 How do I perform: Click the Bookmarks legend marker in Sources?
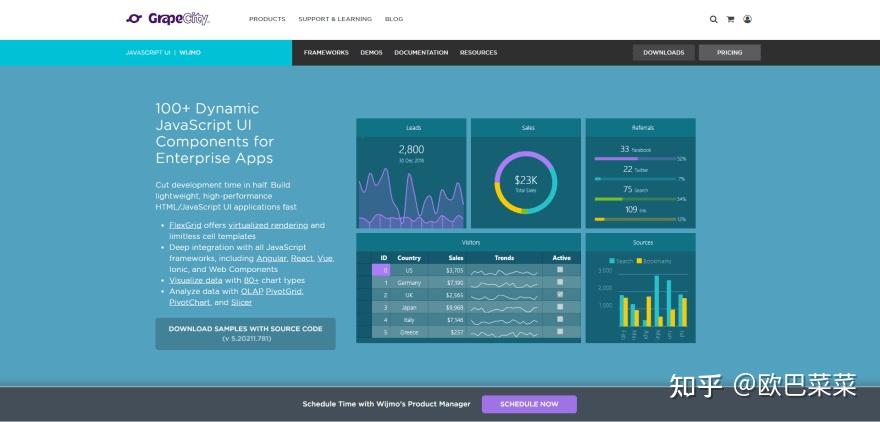tap(639, 261)
